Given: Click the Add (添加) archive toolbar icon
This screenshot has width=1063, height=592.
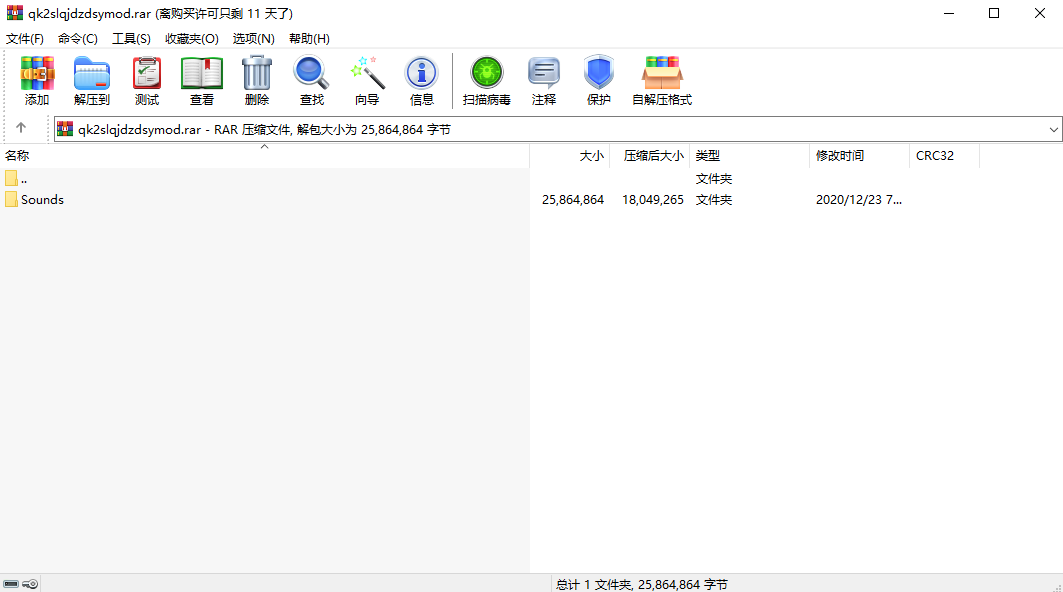Looking at the screenshot, I should 37,73.
